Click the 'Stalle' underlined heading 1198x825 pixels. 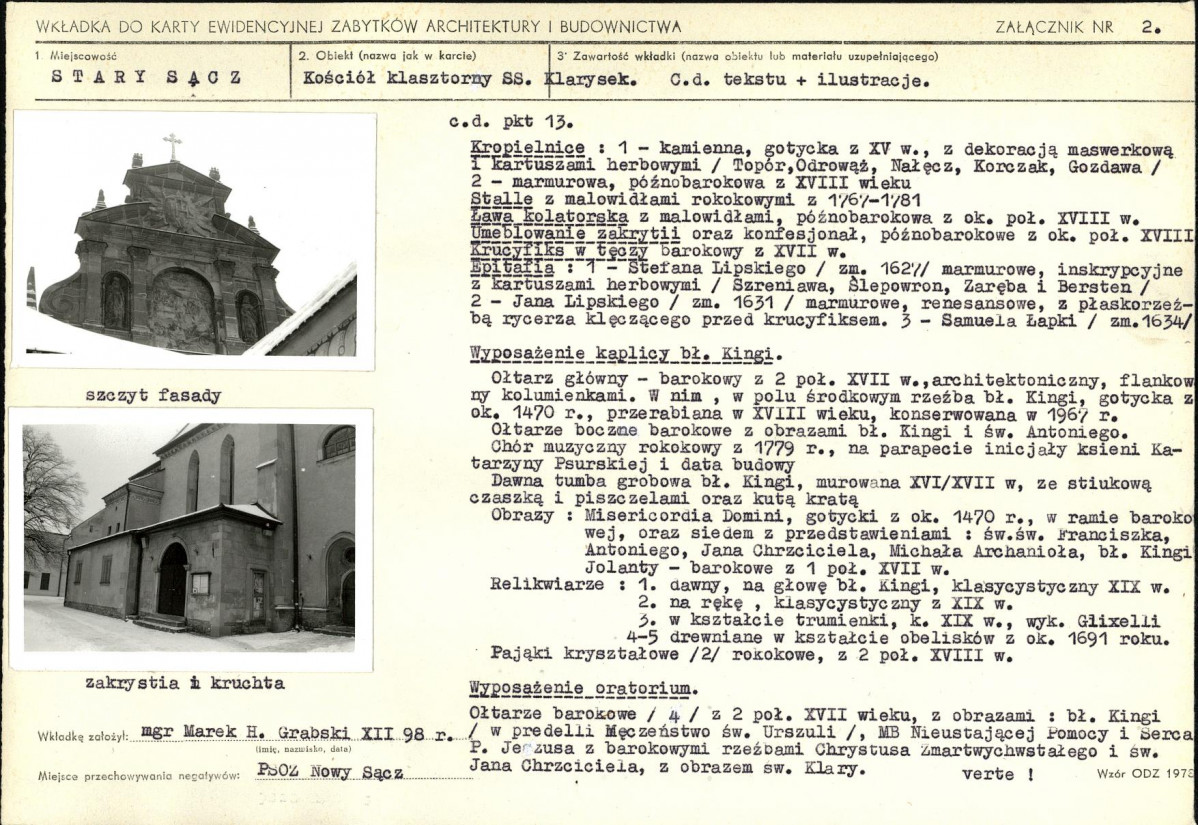coord(501,199)
